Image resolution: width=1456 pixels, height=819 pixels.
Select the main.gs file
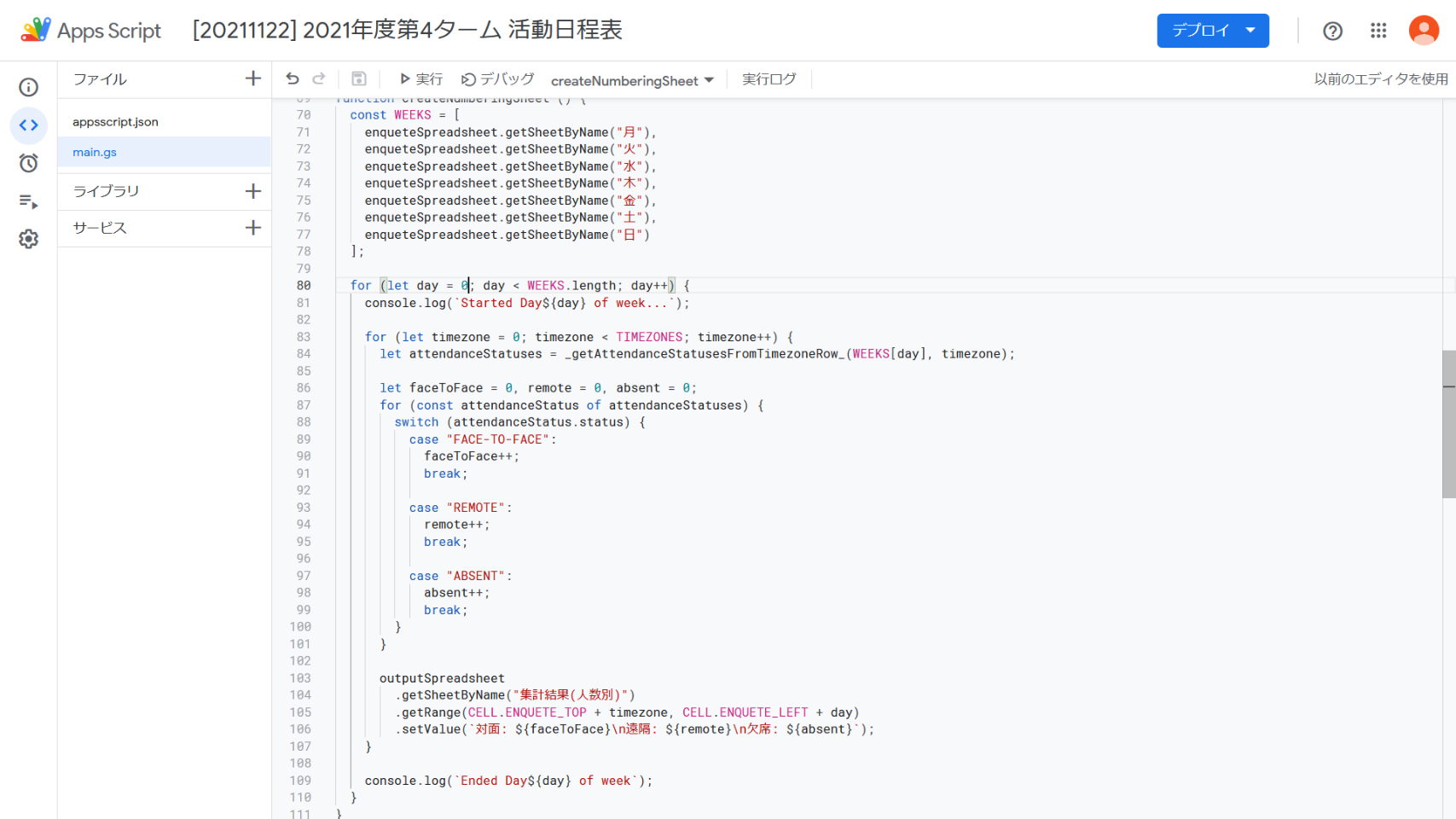pyautogui.click(x=95, y=152)
